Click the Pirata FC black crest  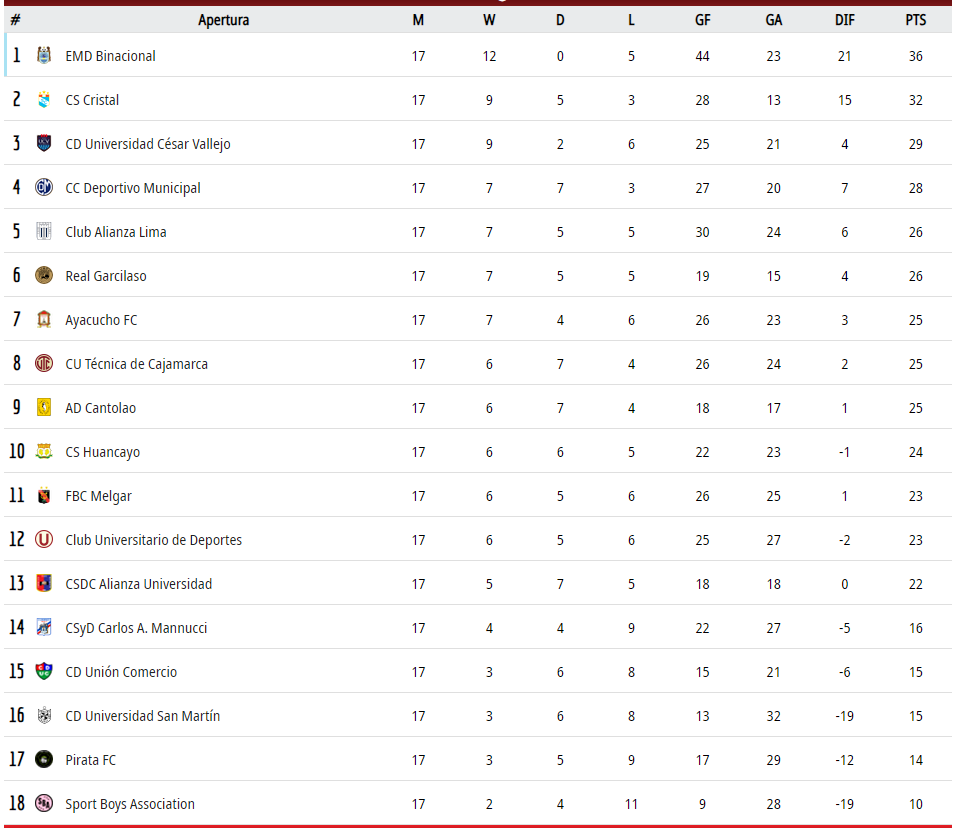point(44,759)
